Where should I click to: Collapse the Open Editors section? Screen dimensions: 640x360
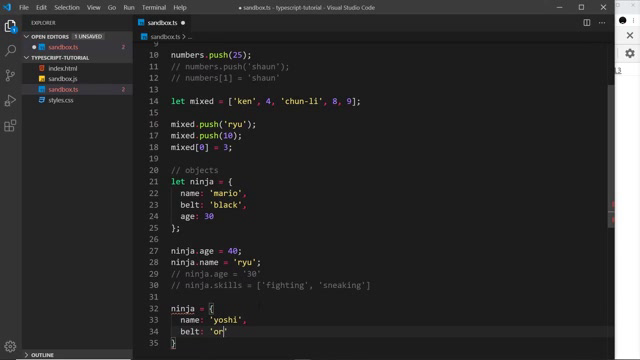[27, 37]
